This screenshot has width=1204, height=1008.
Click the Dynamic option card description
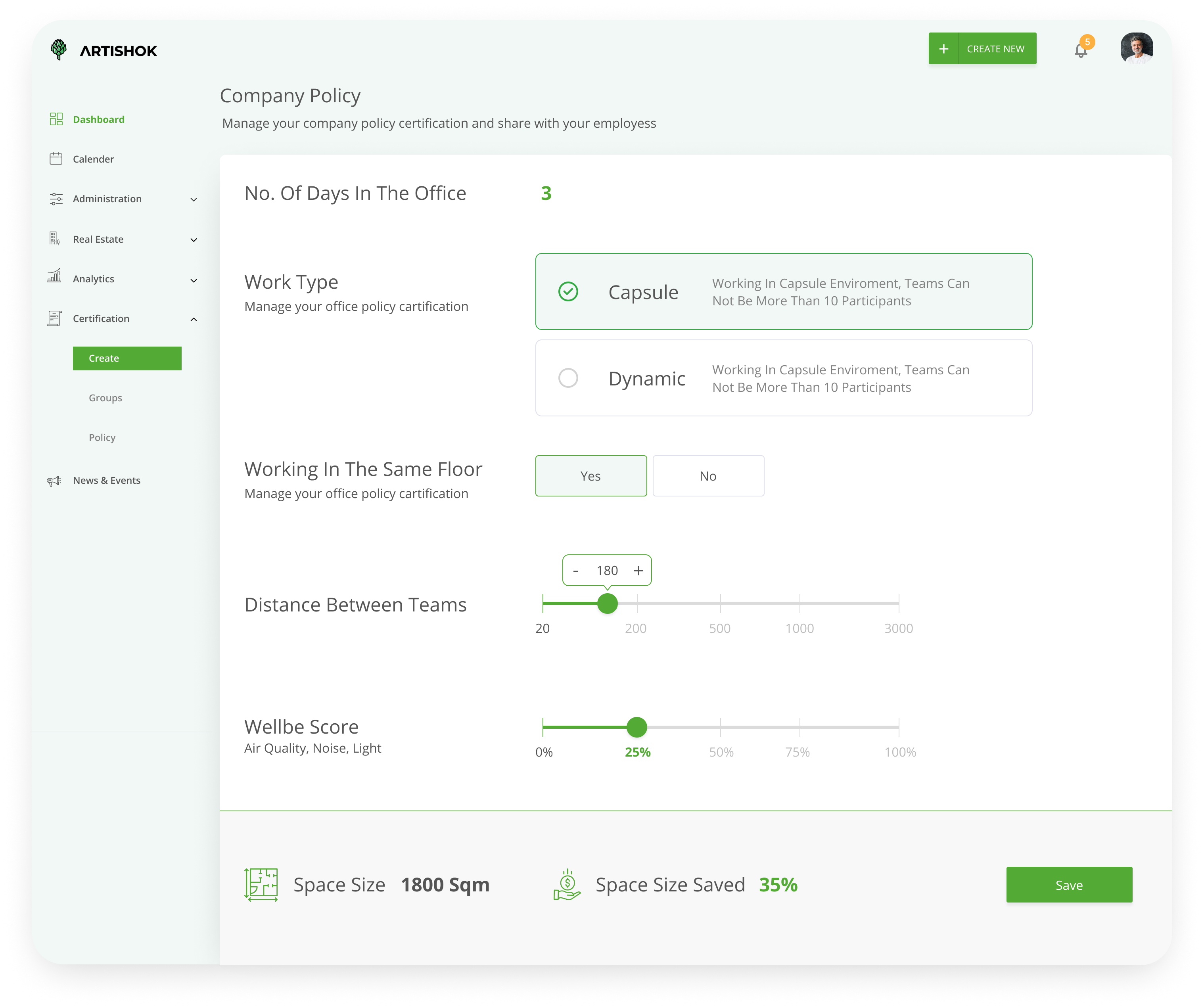(840, 378)
